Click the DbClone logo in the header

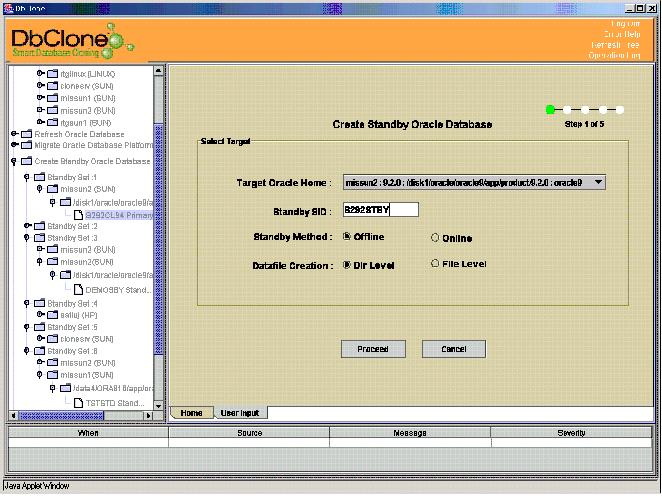(x=72, y=41)
